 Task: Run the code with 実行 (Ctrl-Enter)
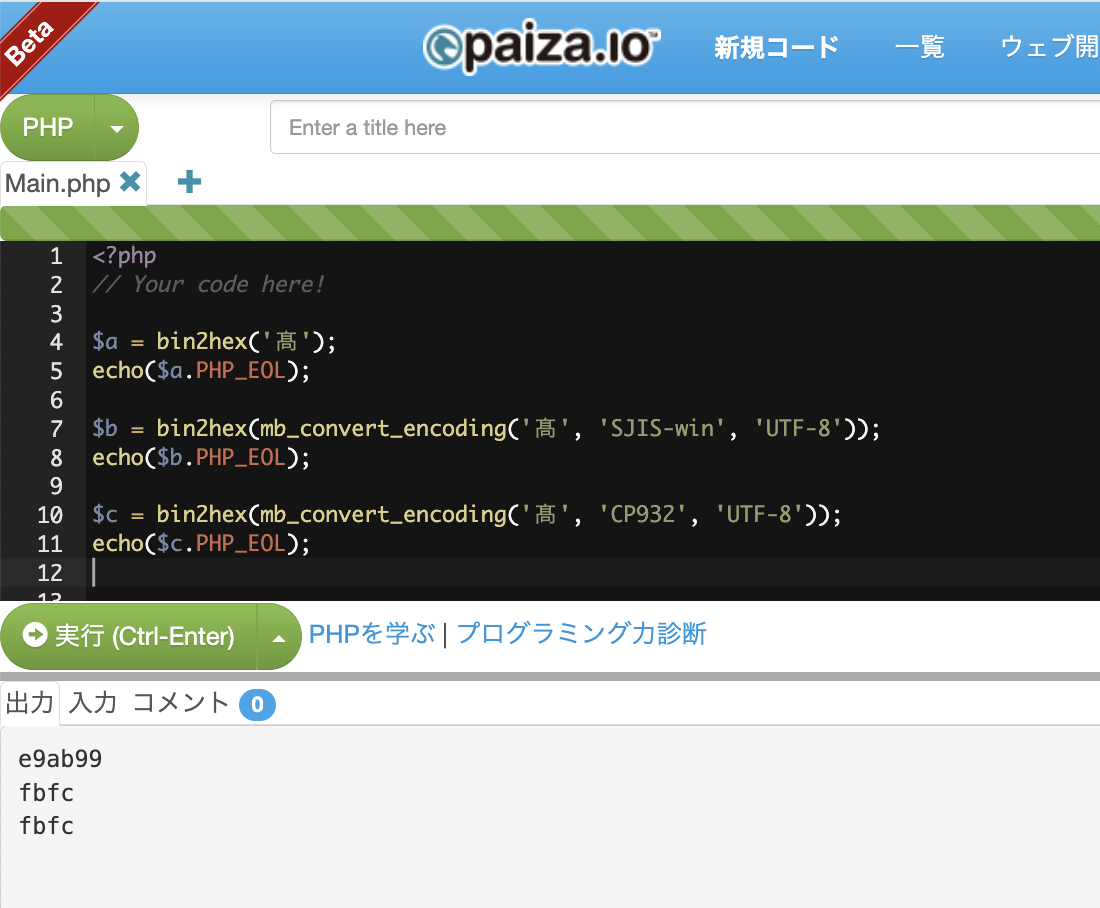coord(130,636)
